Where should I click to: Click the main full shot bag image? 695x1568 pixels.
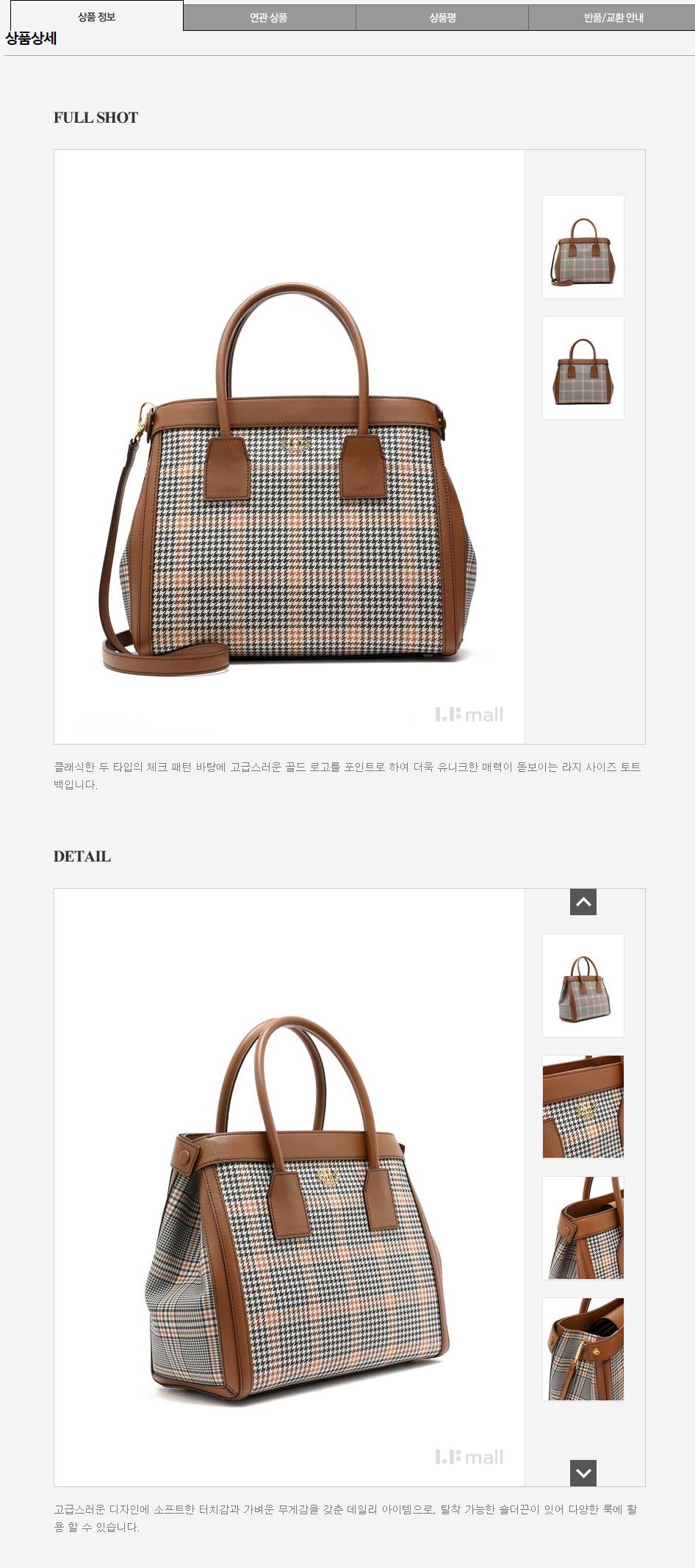289,447
